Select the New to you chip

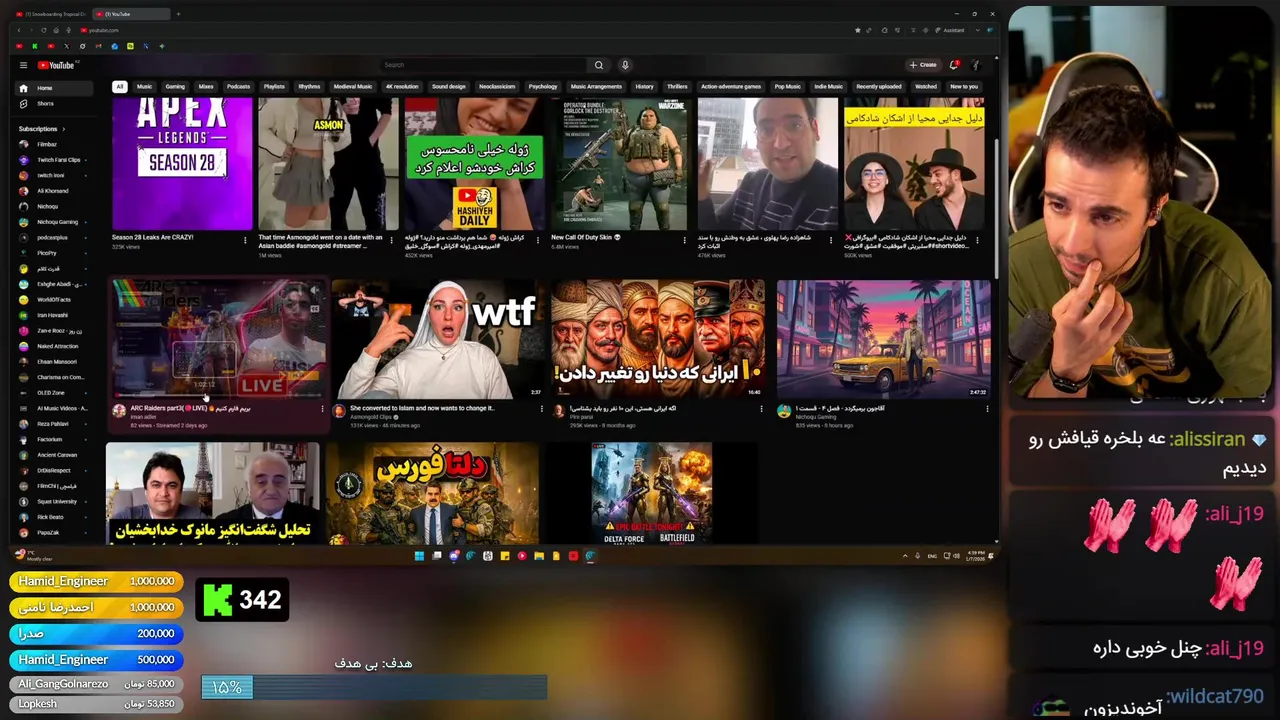964,87
